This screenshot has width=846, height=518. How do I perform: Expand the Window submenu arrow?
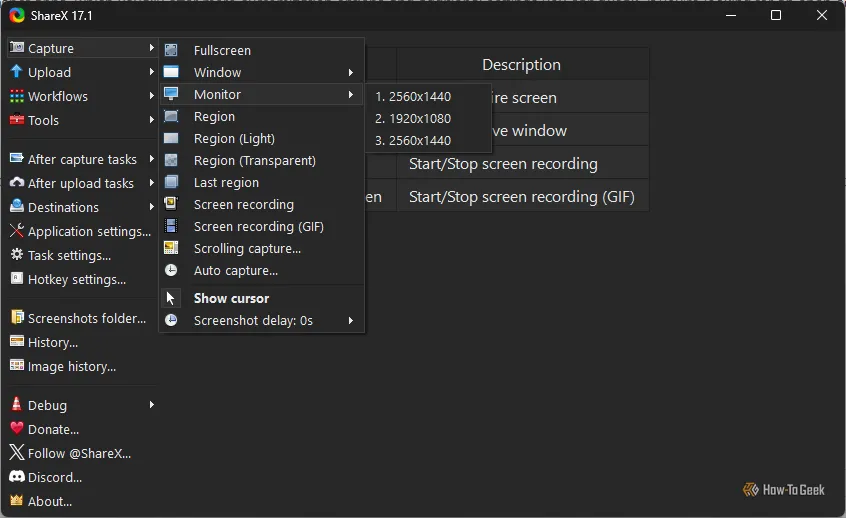[x=351, y=72]
